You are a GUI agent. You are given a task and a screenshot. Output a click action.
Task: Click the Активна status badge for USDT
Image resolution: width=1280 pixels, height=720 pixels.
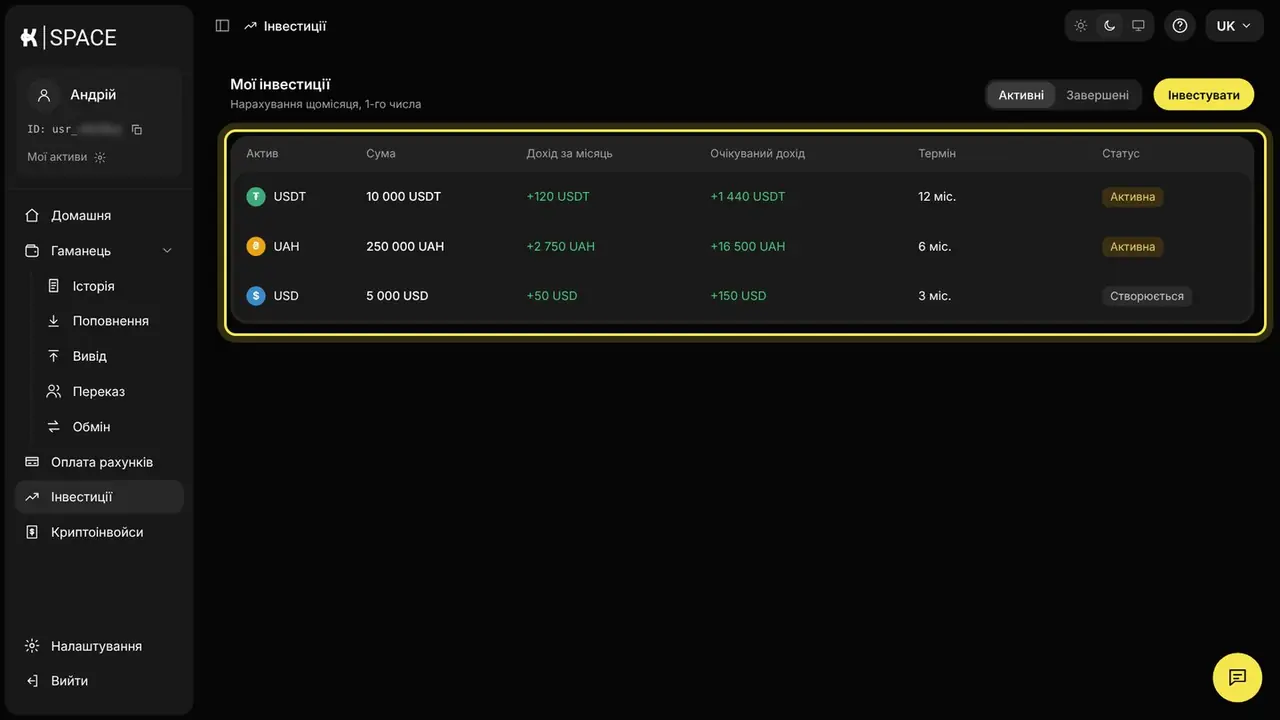click(x=1133, y=197)
